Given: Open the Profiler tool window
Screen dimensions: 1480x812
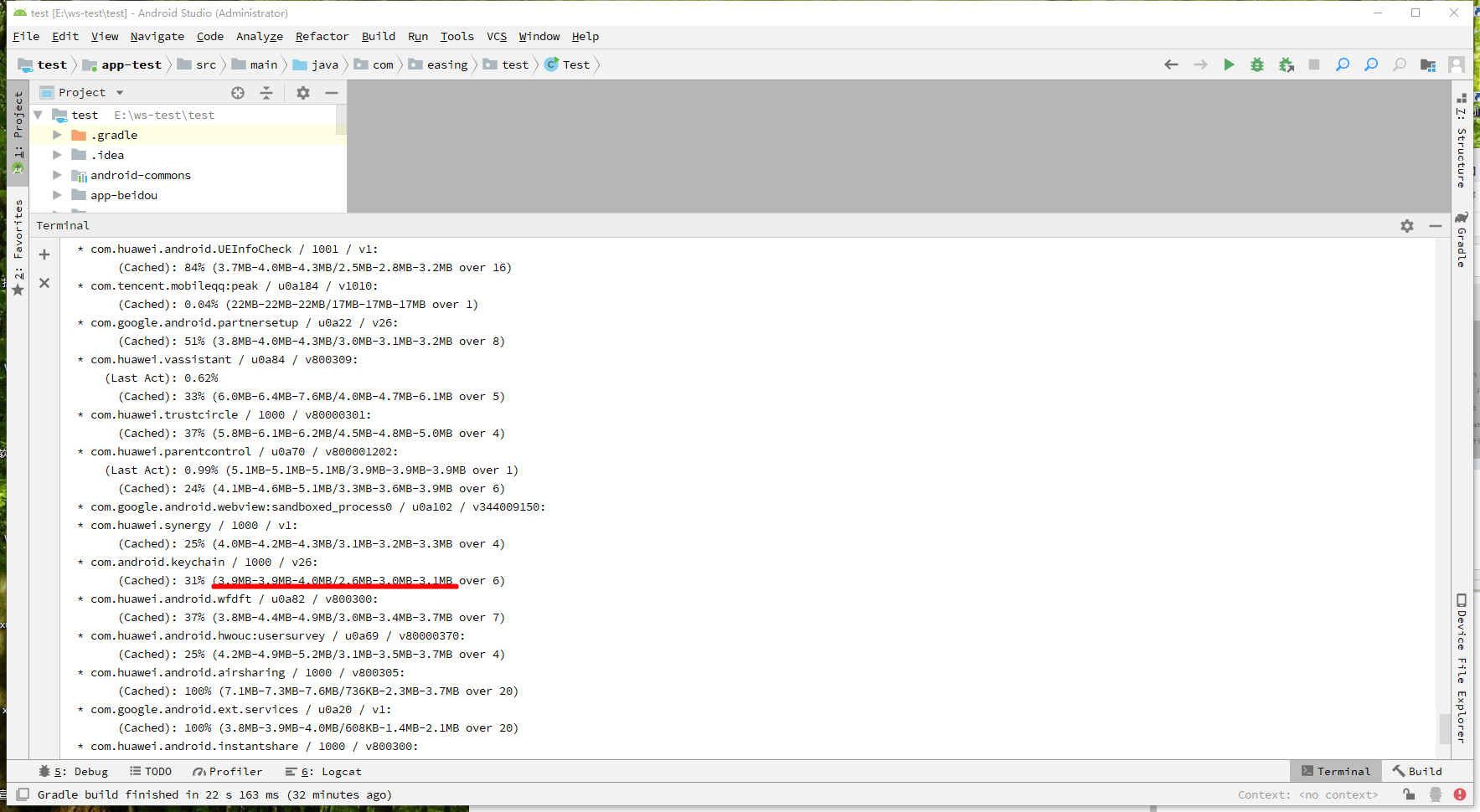Looking at the screenshot, I should point(228,772).
